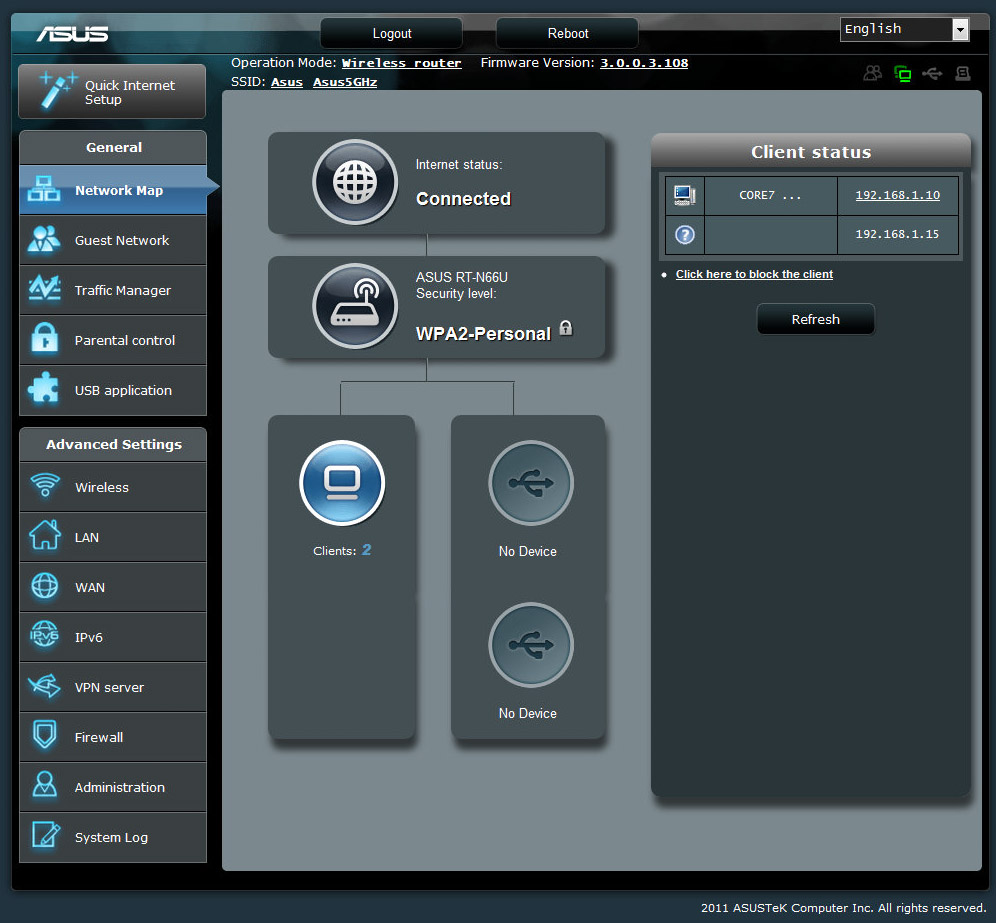996x923 pixels.
Task: Click the Reboot button
Action: pos(567,33)
